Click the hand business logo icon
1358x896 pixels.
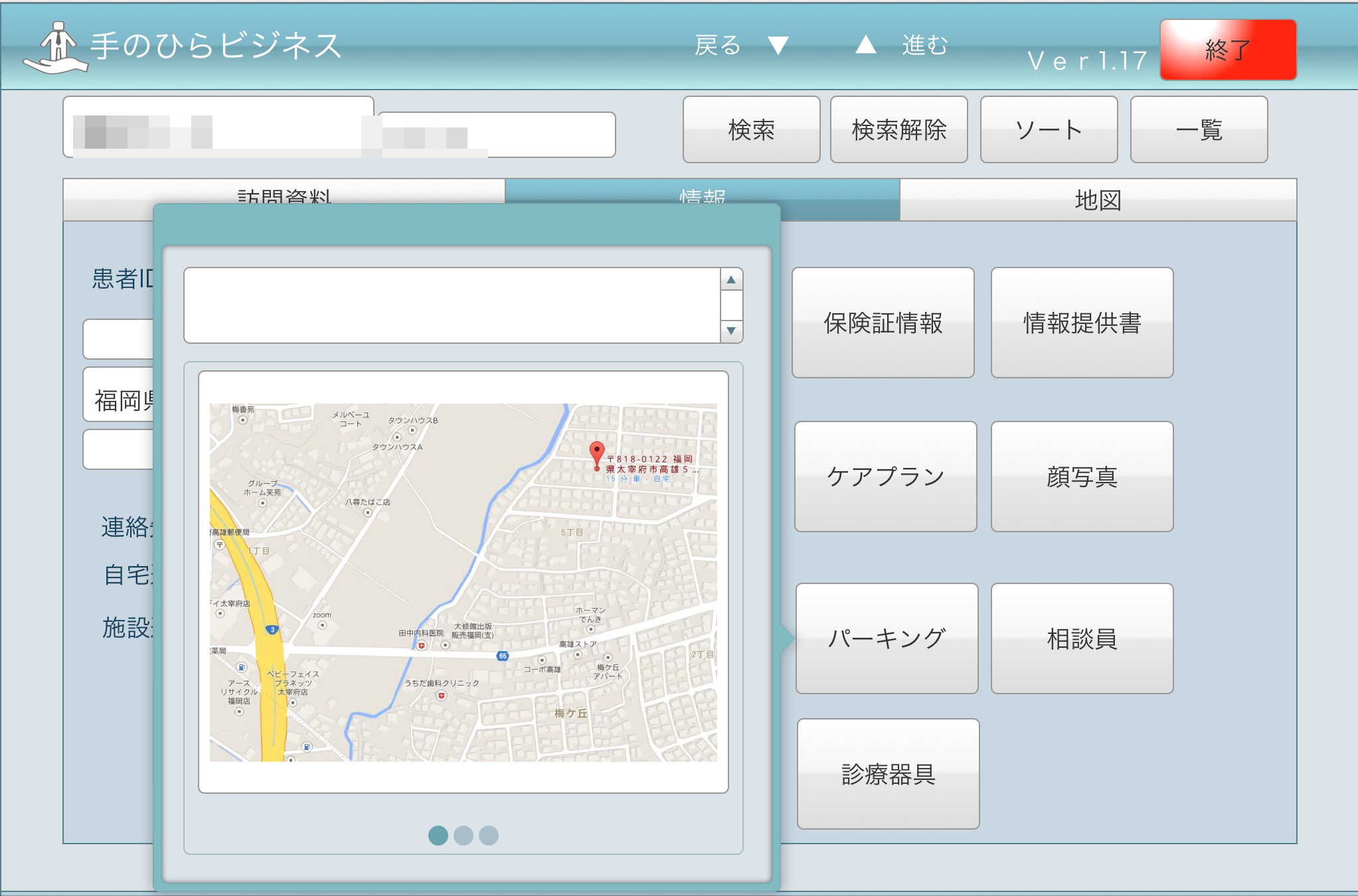point(56,47)
